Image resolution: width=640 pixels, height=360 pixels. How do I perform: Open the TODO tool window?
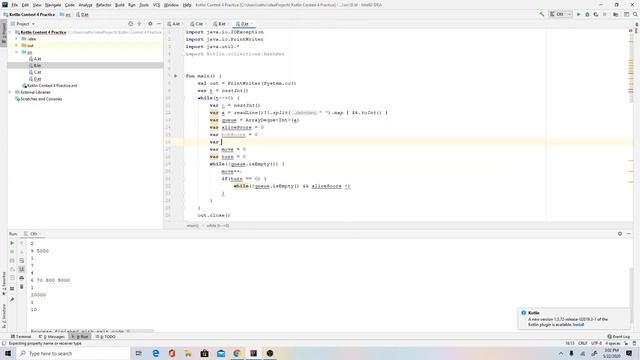(x=105, y=336)
